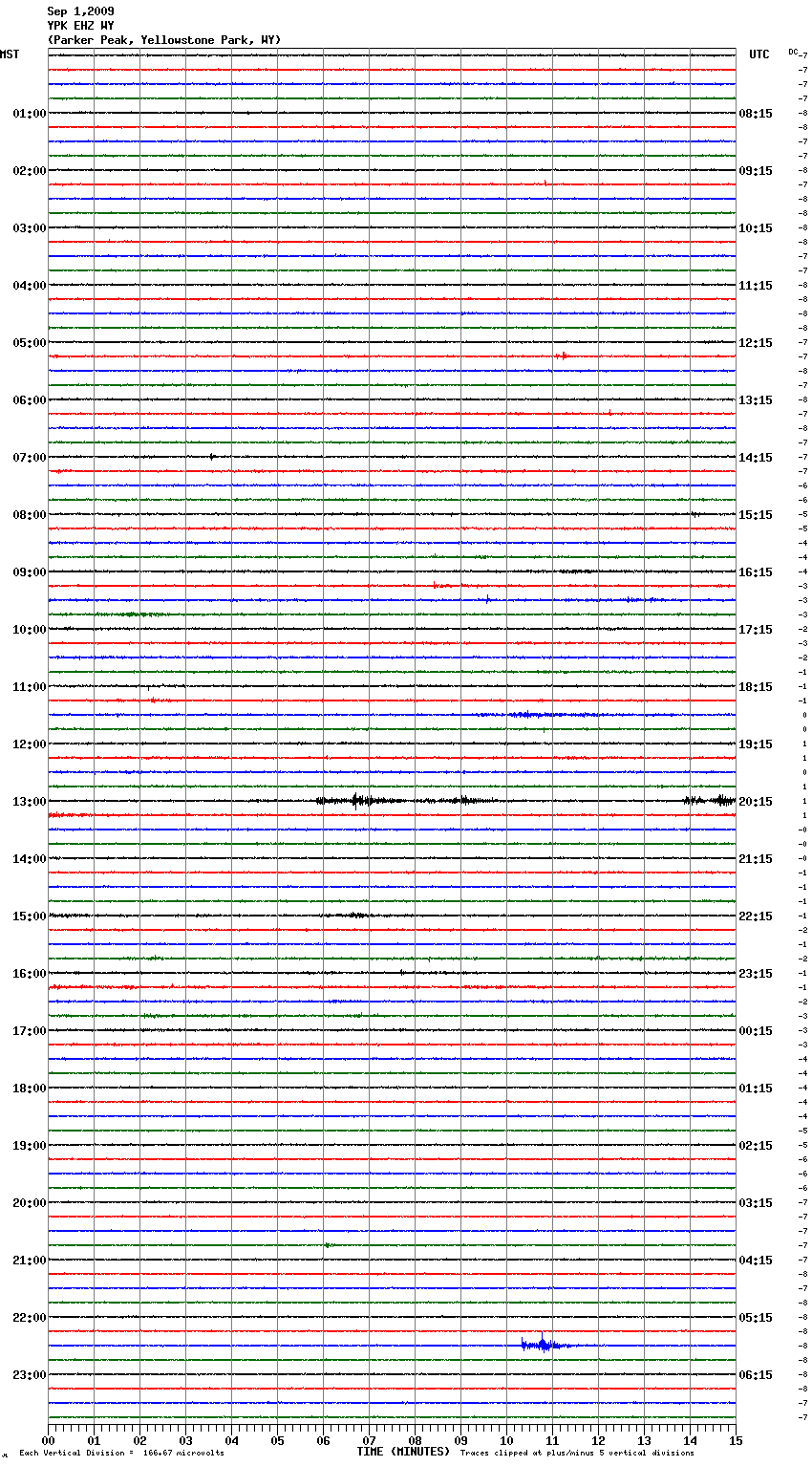Click the '21:15' UTC time label
The width and height of the screenshot is (812, 1466).
756,859
